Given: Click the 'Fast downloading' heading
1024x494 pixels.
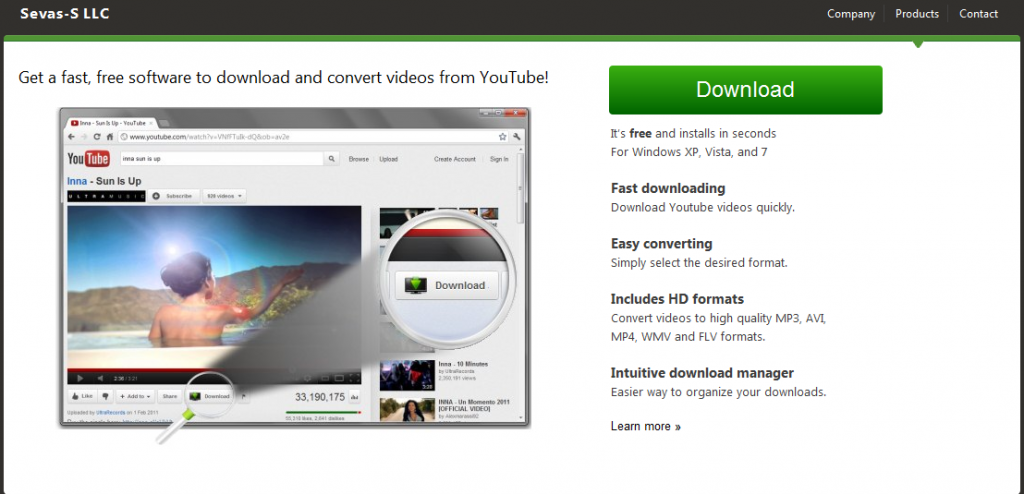Looking at the screenshot, I should 668,188.
